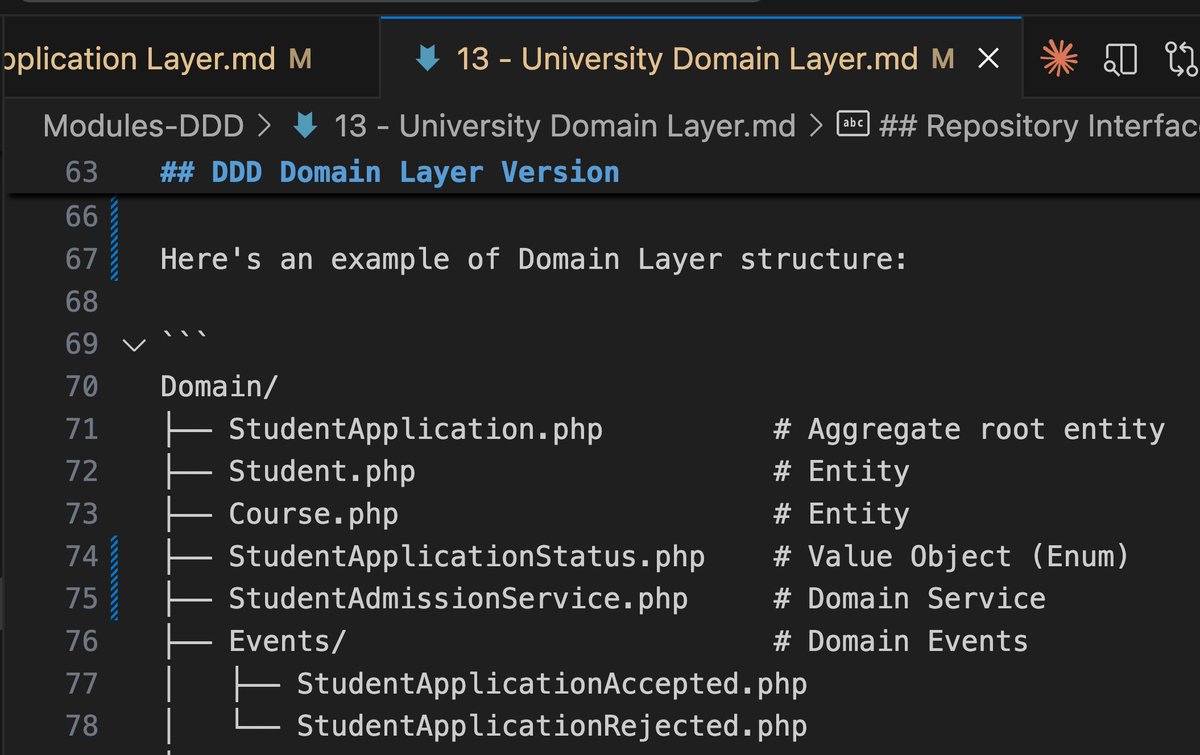Screen dimensions: 1200x755
Task: Click abc symbol icon in breadcrumb
Action: tap(852, 125)
